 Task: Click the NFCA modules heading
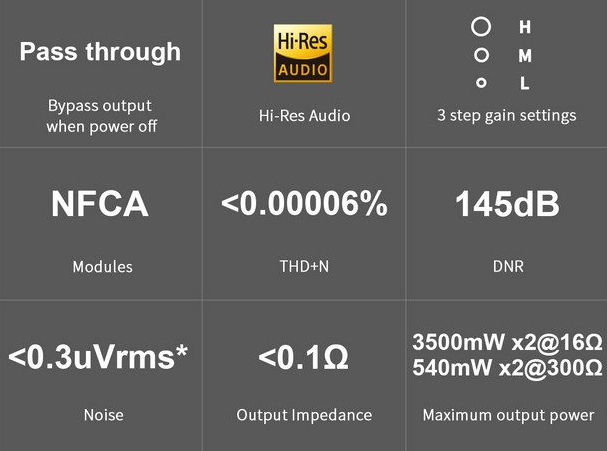coord(100,204)
